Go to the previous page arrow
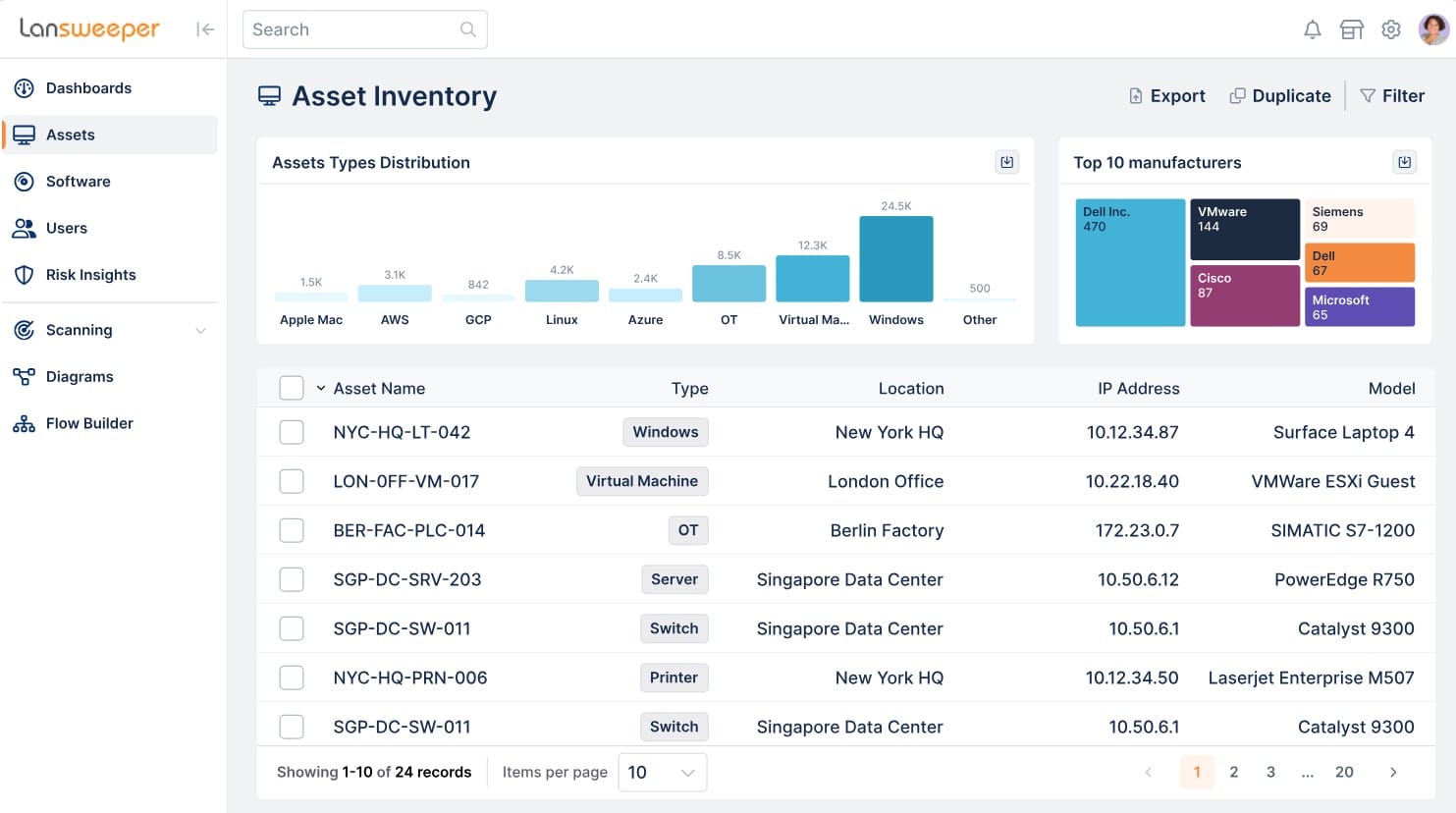Viewport: 1456px width, 813px height. [x=1148, y=773]
